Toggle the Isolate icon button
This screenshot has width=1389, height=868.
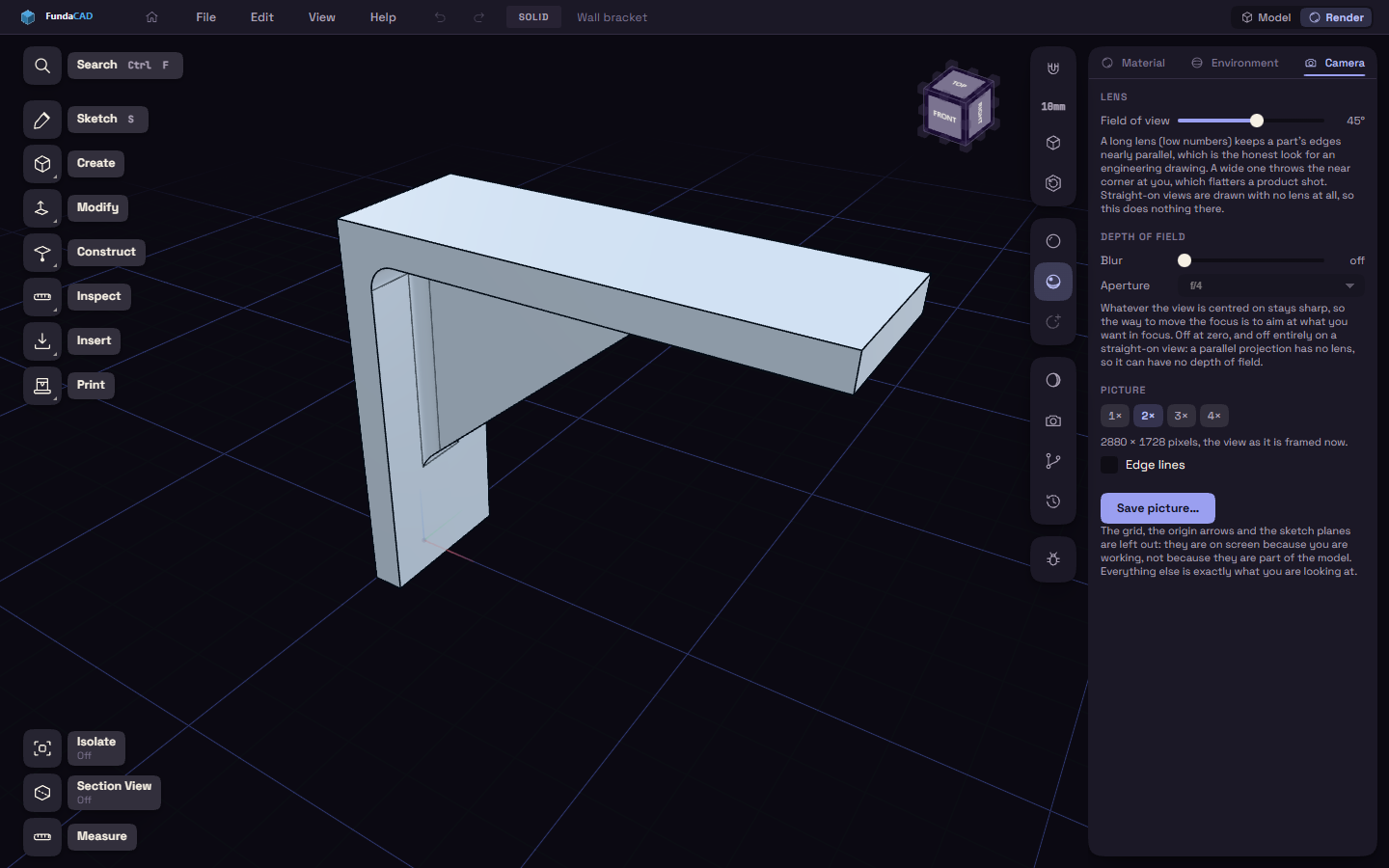42,748
